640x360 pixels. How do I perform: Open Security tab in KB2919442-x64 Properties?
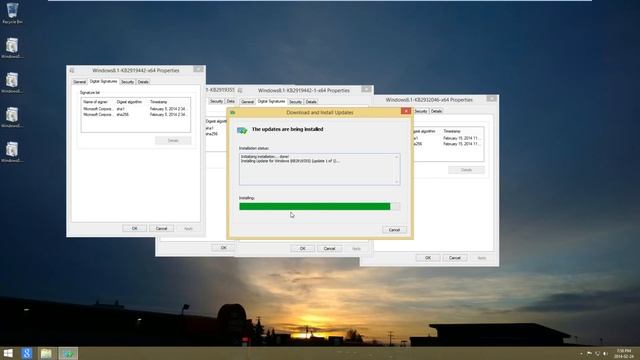coord(127,82)
